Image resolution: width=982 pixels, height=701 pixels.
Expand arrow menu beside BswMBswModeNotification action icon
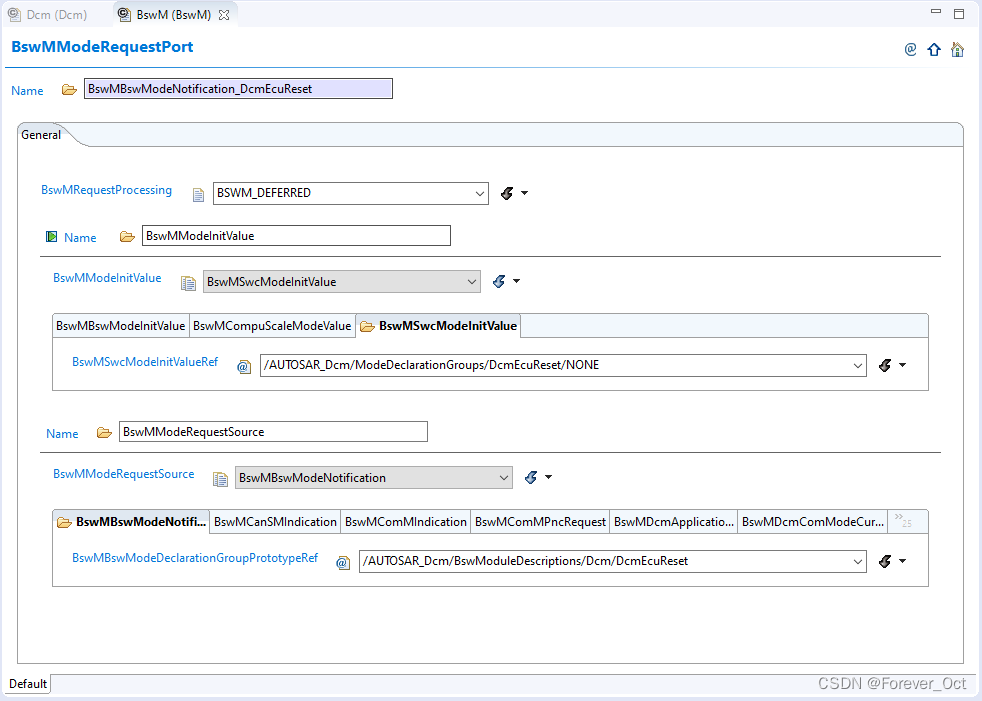pos(549,477)
